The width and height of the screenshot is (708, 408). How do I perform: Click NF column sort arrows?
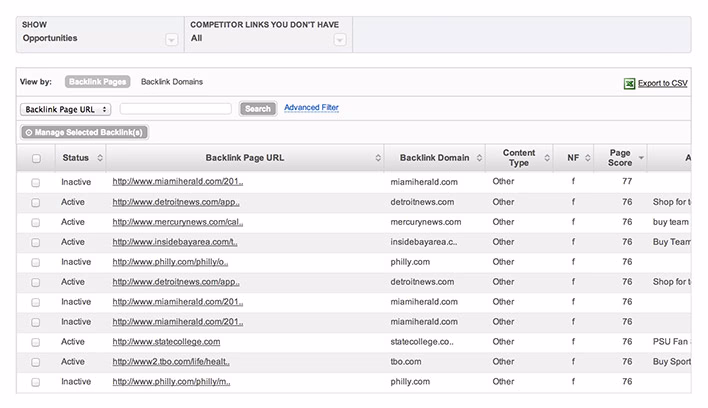click(587, 158)
